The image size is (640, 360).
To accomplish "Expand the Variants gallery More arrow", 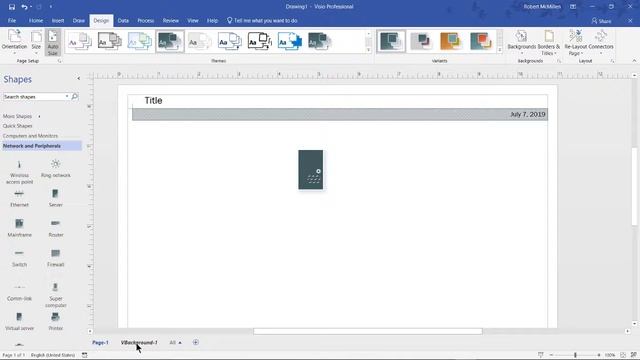I will 500,50.
